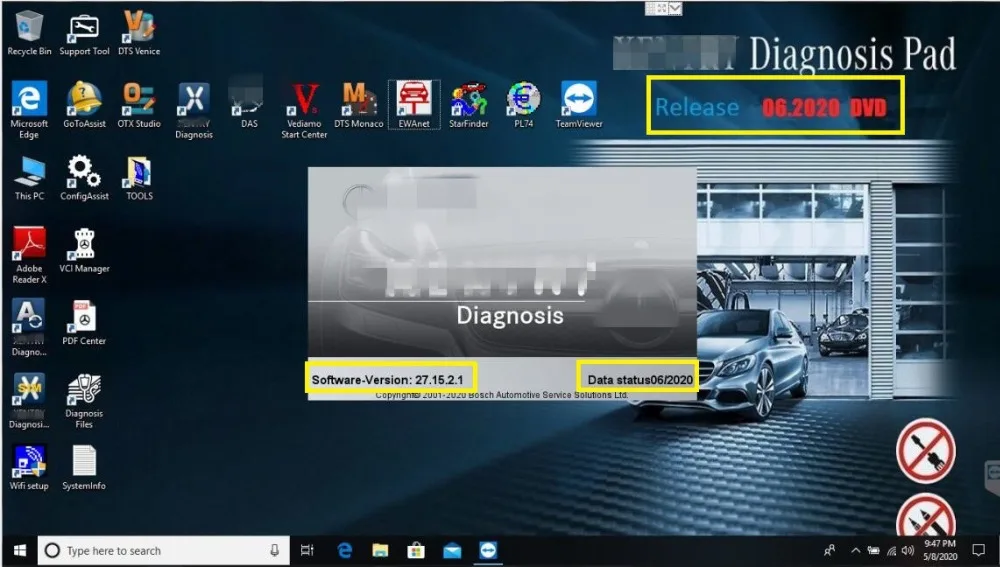Click 'Software-Version: 27.15.2.1' text

387,380
